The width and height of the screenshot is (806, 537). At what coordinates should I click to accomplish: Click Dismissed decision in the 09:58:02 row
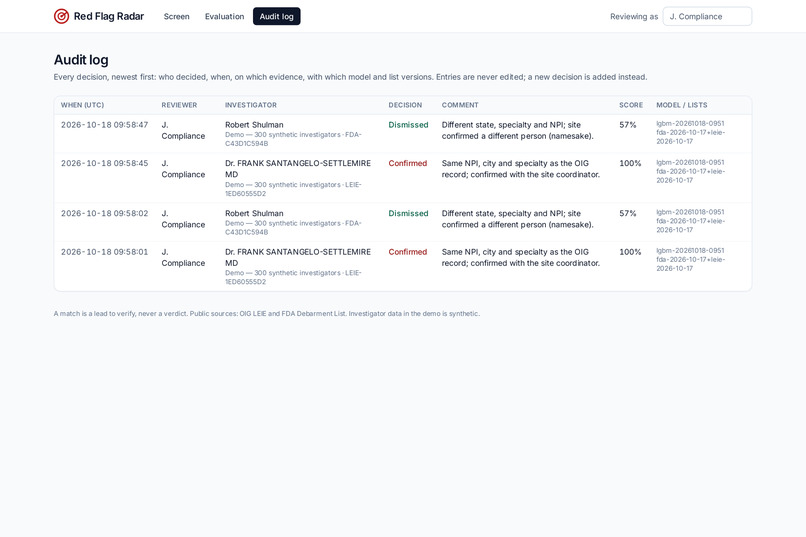pyautogui.click(x=408, y=213)
